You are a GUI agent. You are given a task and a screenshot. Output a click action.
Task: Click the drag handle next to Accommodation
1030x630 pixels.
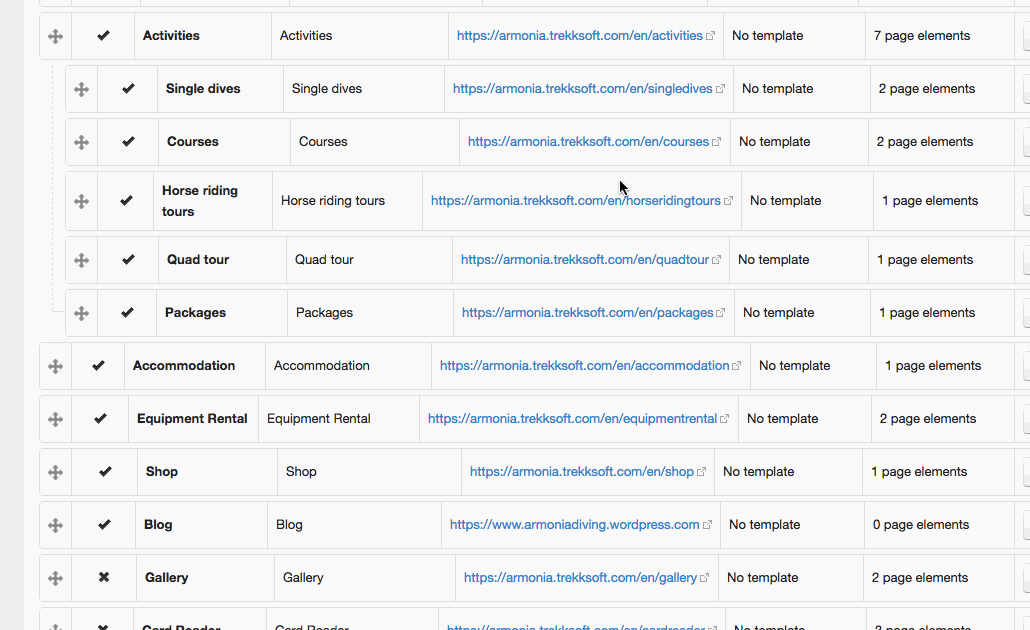[x=55, y=366]
